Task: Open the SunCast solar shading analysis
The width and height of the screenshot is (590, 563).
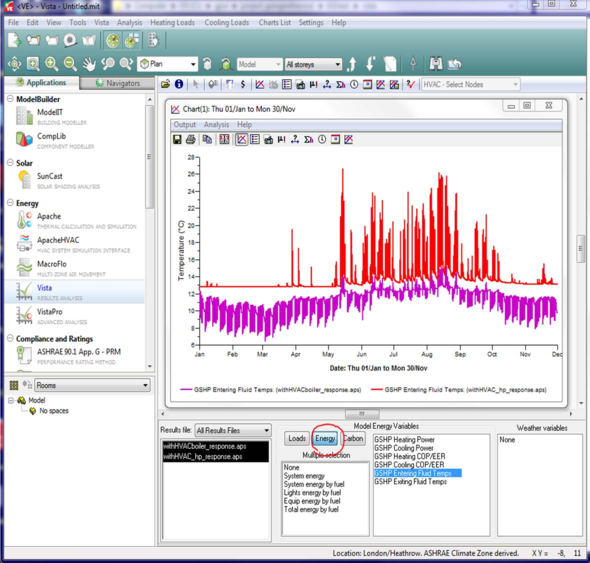Action: point(58,180)
